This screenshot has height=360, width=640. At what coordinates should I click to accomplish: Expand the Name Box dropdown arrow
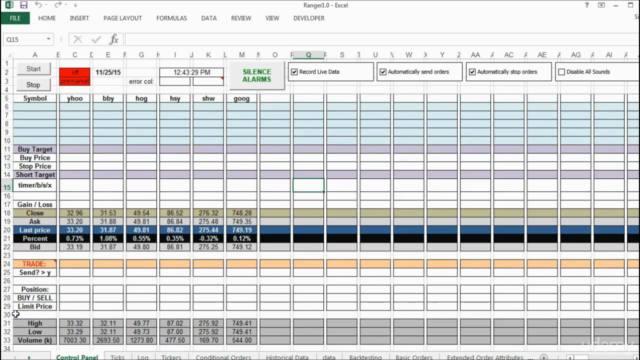(49, 39)
